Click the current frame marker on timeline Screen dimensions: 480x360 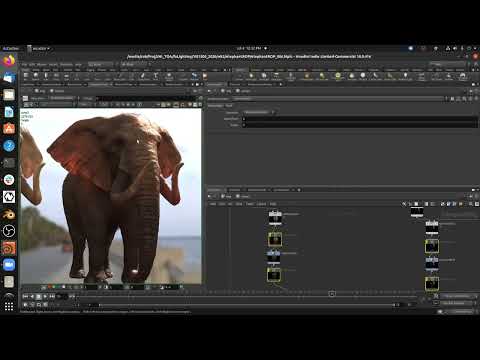click(x=332, y=294)
